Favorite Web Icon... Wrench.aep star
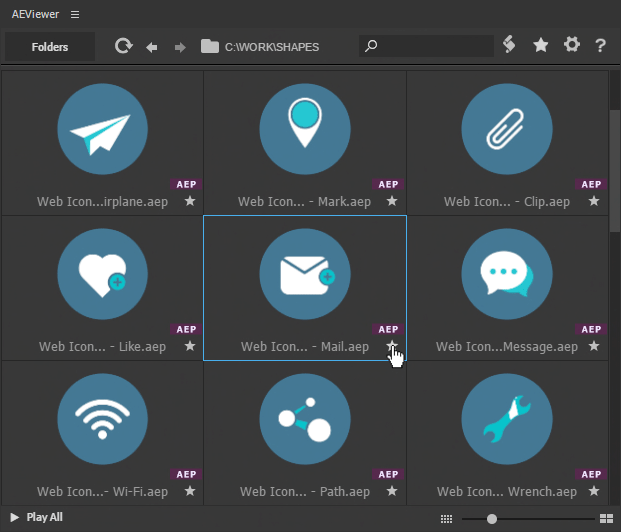The height and width of the screenshot is (532, 621). (x=594, y=491)
